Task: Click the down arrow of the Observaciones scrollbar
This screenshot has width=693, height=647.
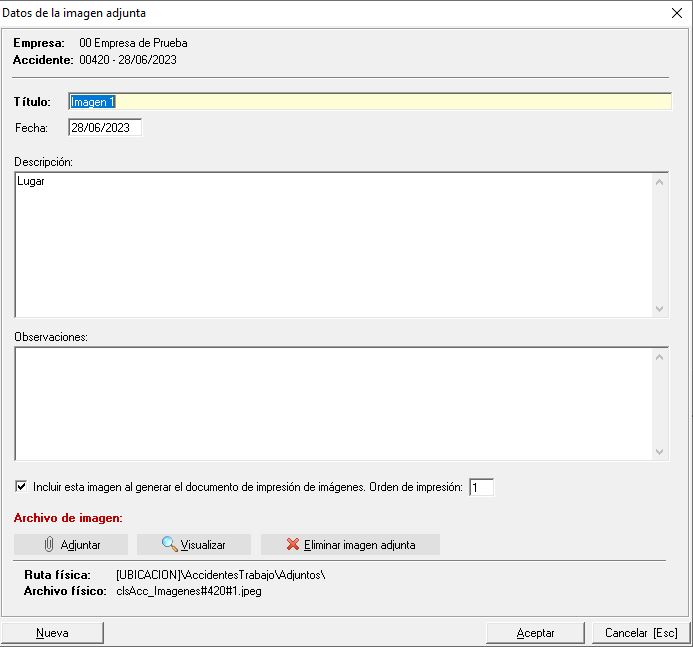Action: click(x=659, y=452)
